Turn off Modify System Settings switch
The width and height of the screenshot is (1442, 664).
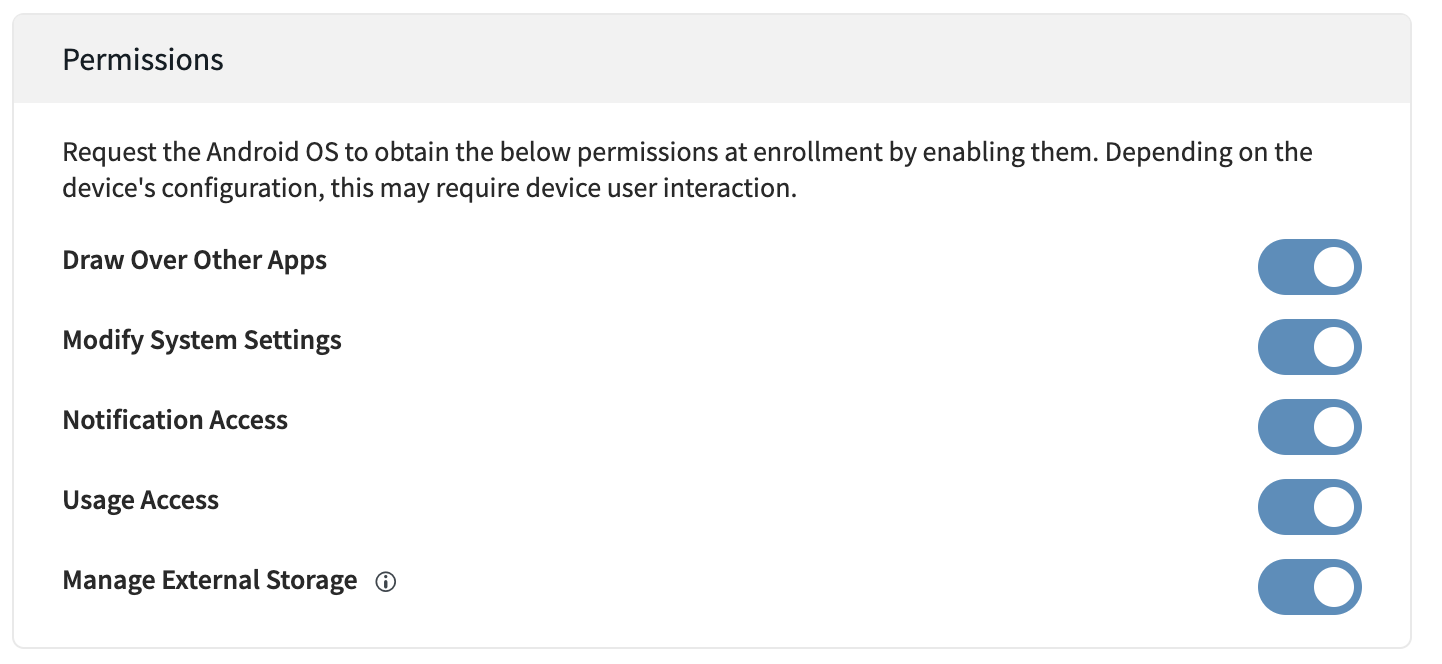[x=1309, y=347]
